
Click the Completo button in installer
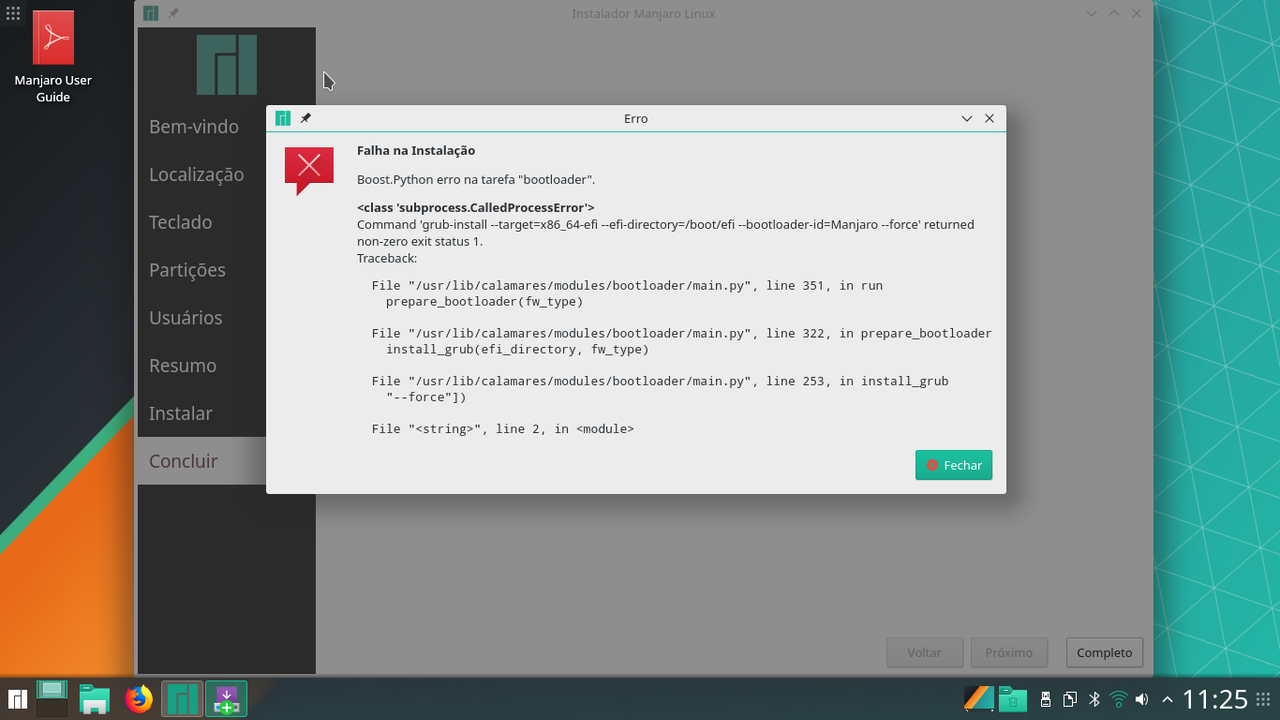tap(1104, 652)
